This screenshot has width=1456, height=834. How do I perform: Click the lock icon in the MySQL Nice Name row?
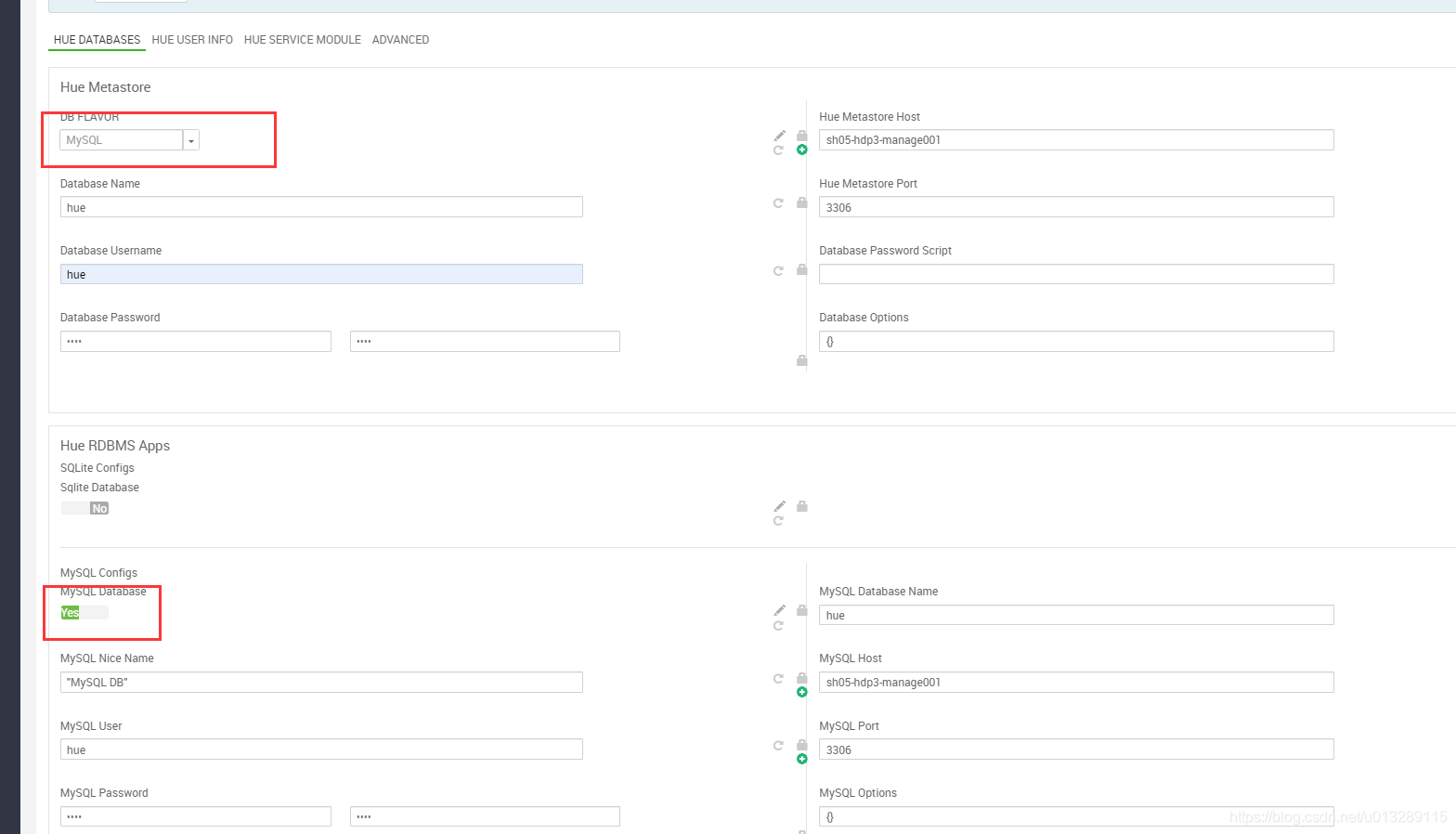[x=802, y=678]
